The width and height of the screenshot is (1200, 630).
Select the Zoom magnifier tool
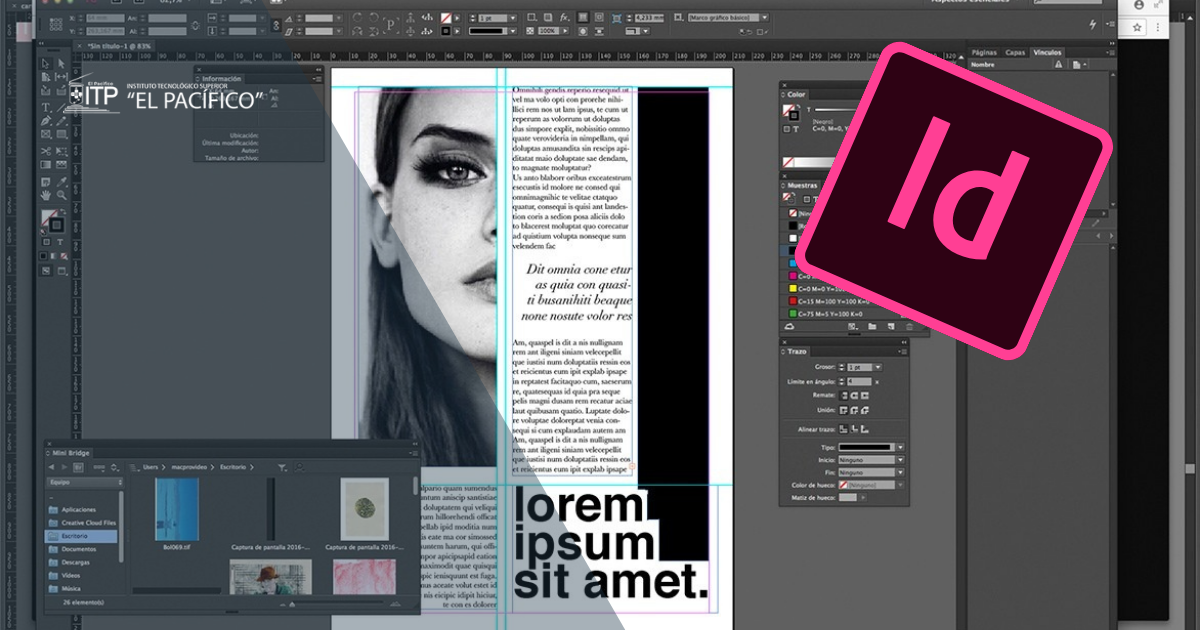click(60, 195)
